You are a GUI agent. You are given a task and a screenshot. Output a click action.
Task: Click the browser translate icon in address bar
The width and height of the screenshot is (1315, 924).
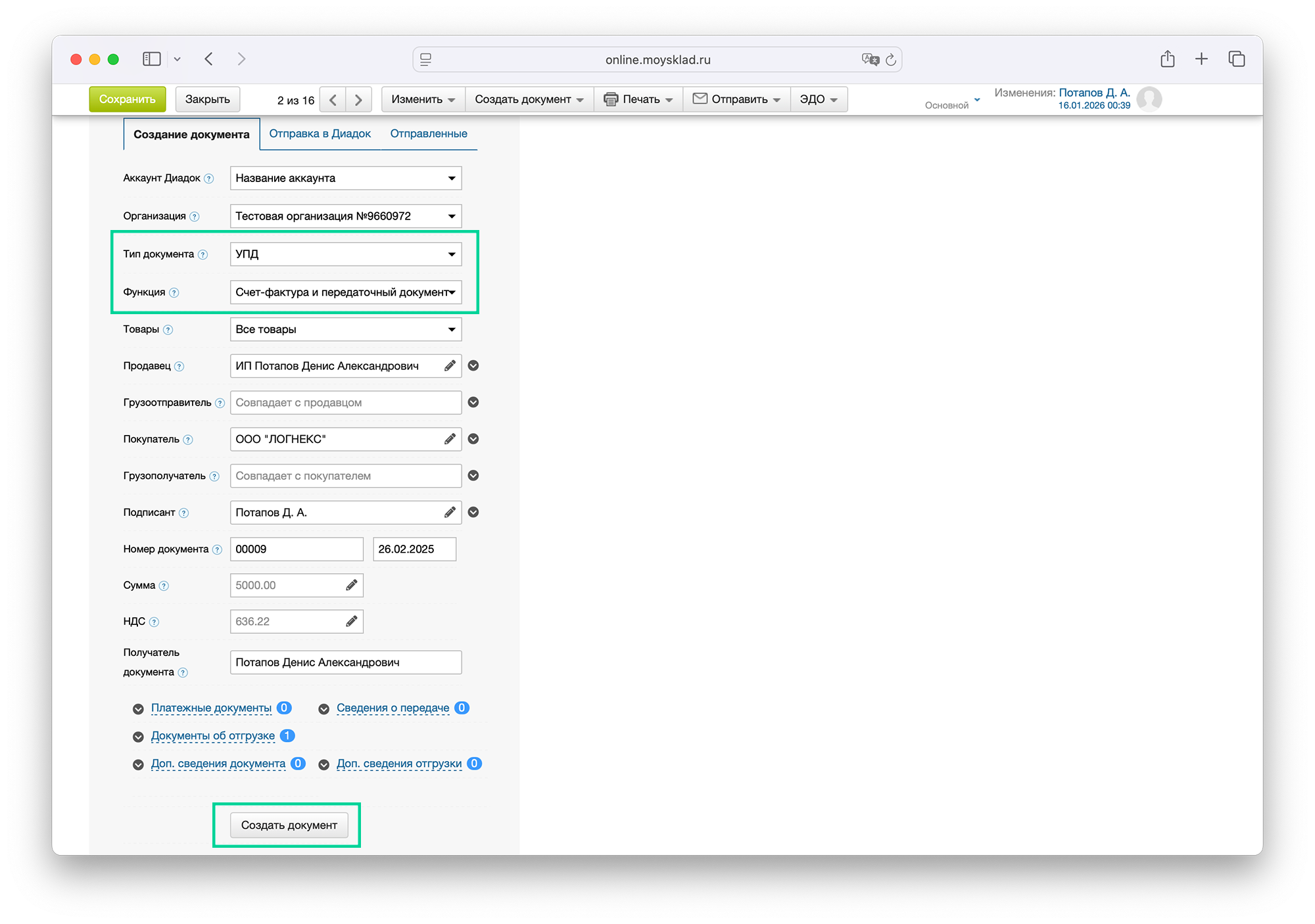[870, 60]
